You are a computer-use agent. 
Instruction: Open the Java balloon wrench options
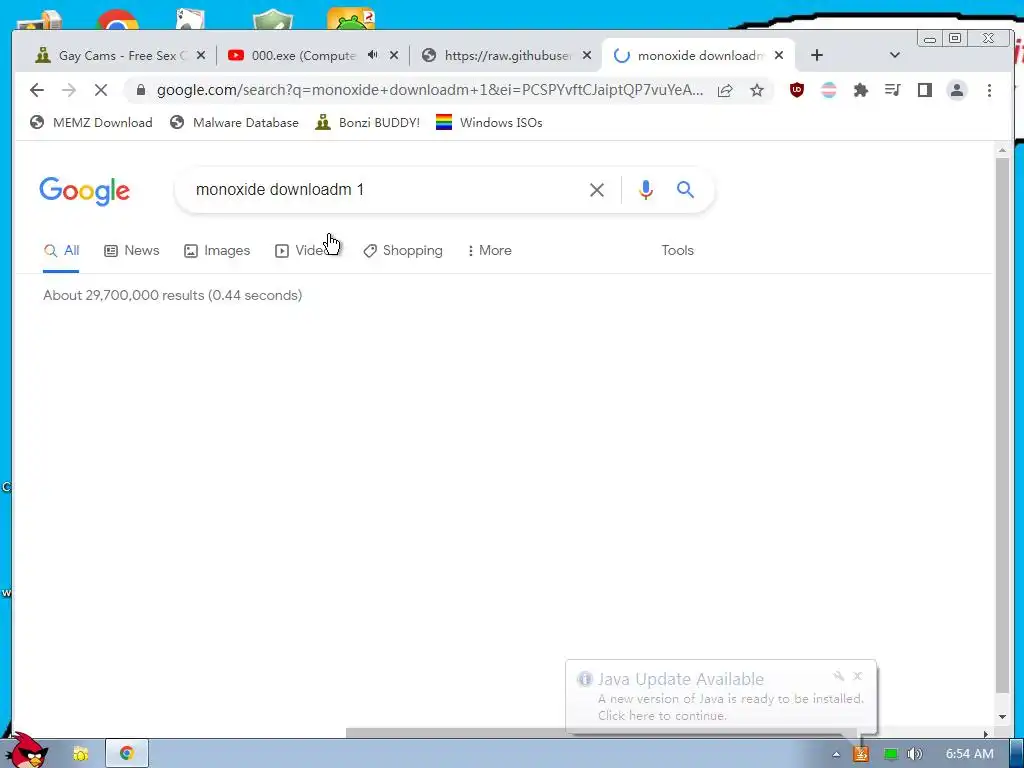coord(839,676)
